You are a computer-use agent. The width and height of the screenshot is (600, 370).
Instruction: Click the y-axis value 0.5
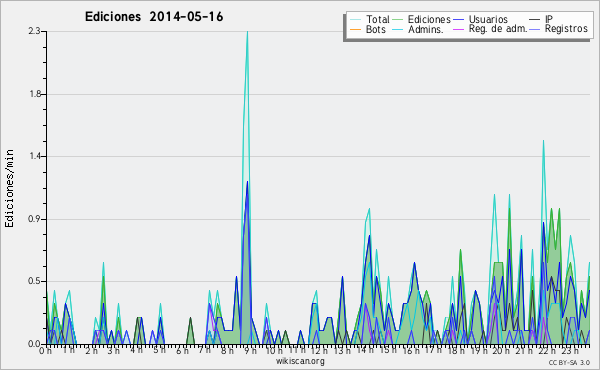coord(34,282)
